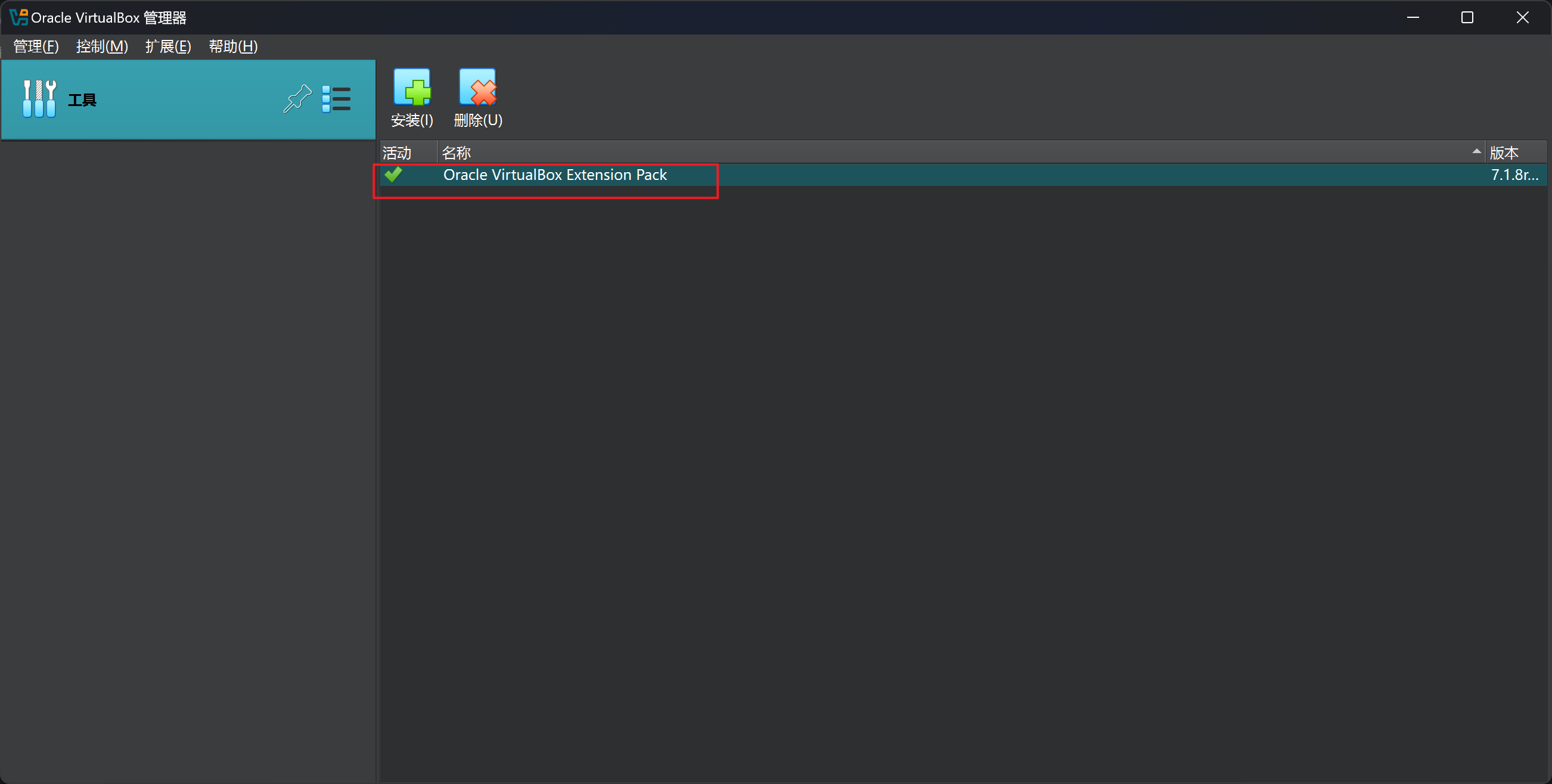
Task: Open the 管理(F) menu
Action: 36,46
